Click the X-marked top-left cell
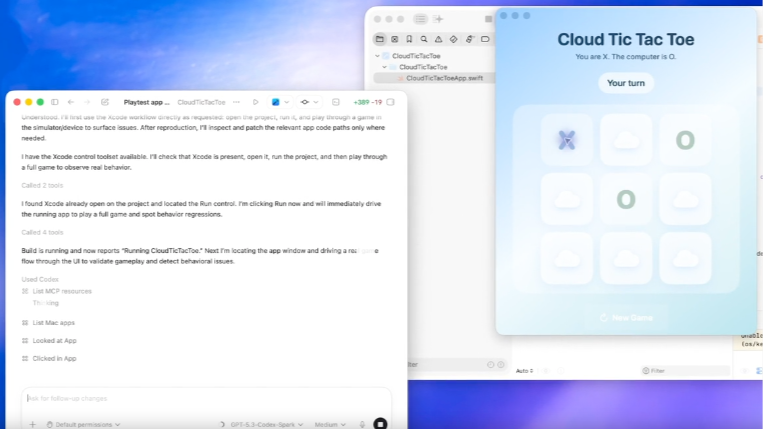 (x=567, y=140)
